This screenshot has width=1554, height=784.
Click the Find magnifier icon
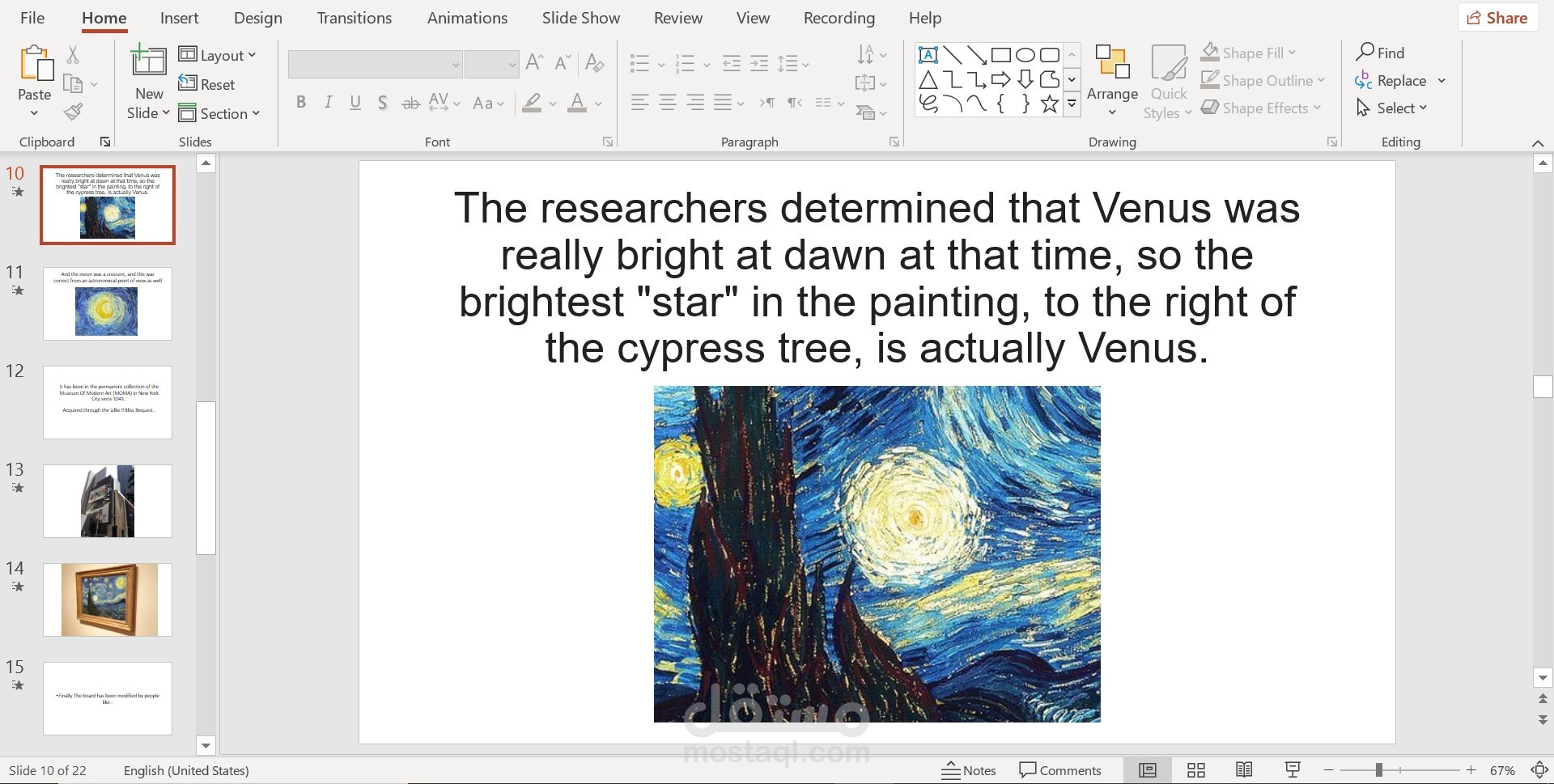(1365, 52)
